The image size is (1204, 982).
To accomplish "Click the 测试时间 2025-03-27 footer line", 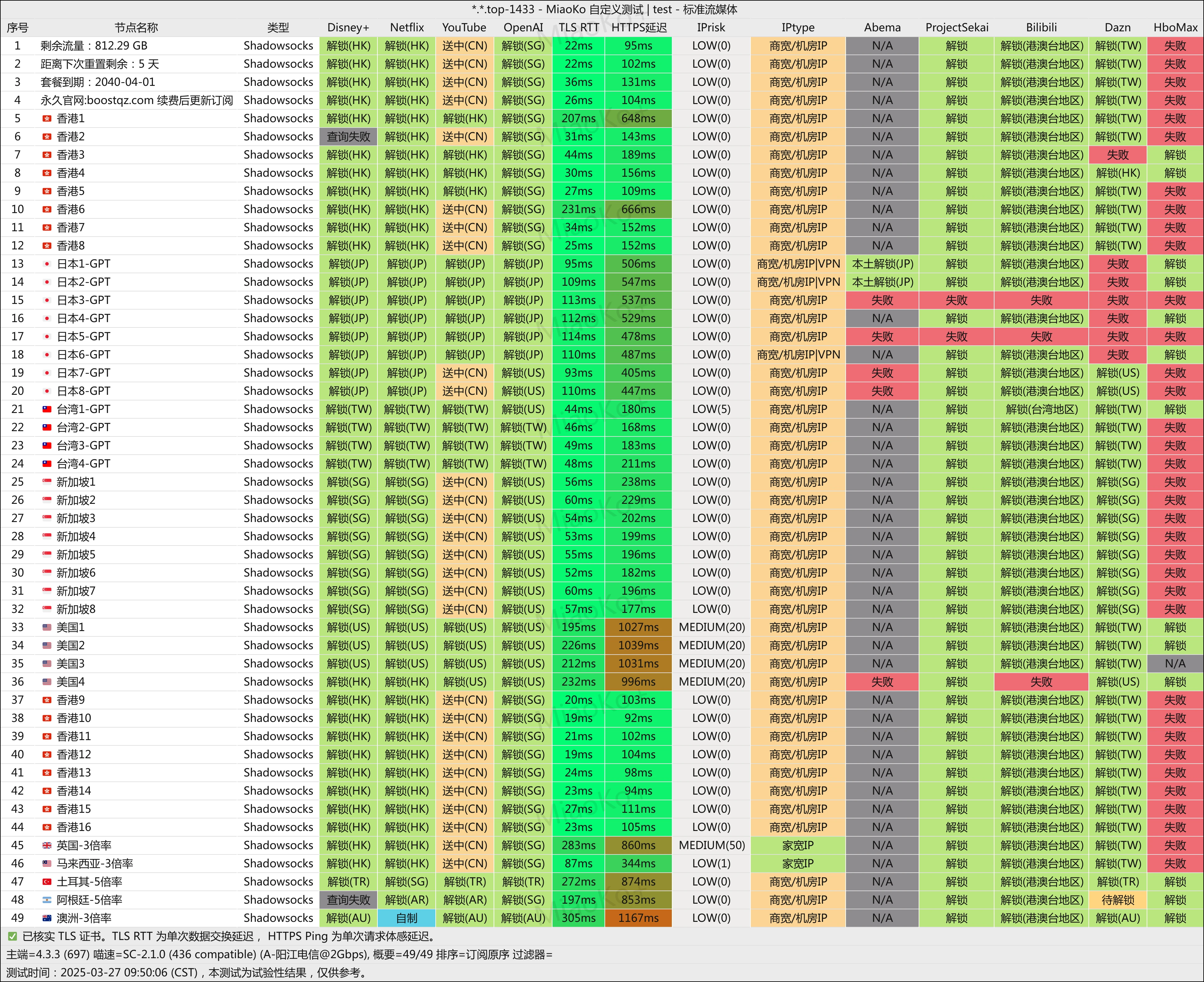I will 187,972.
